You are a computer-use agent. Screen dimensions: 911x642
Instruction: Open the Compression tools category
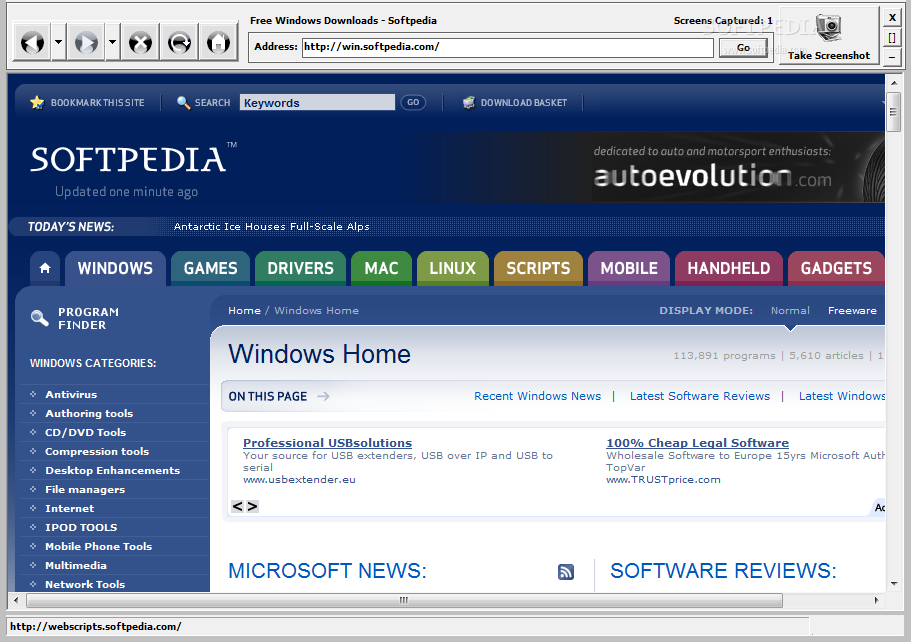click(x=97, y=451)
